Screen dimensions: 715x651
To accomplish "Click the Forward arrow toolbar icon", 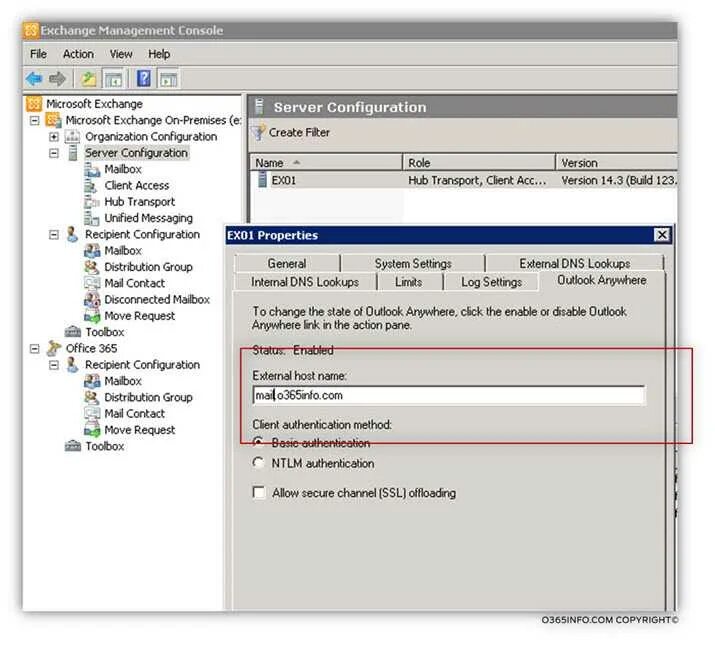I will point(57,79).
